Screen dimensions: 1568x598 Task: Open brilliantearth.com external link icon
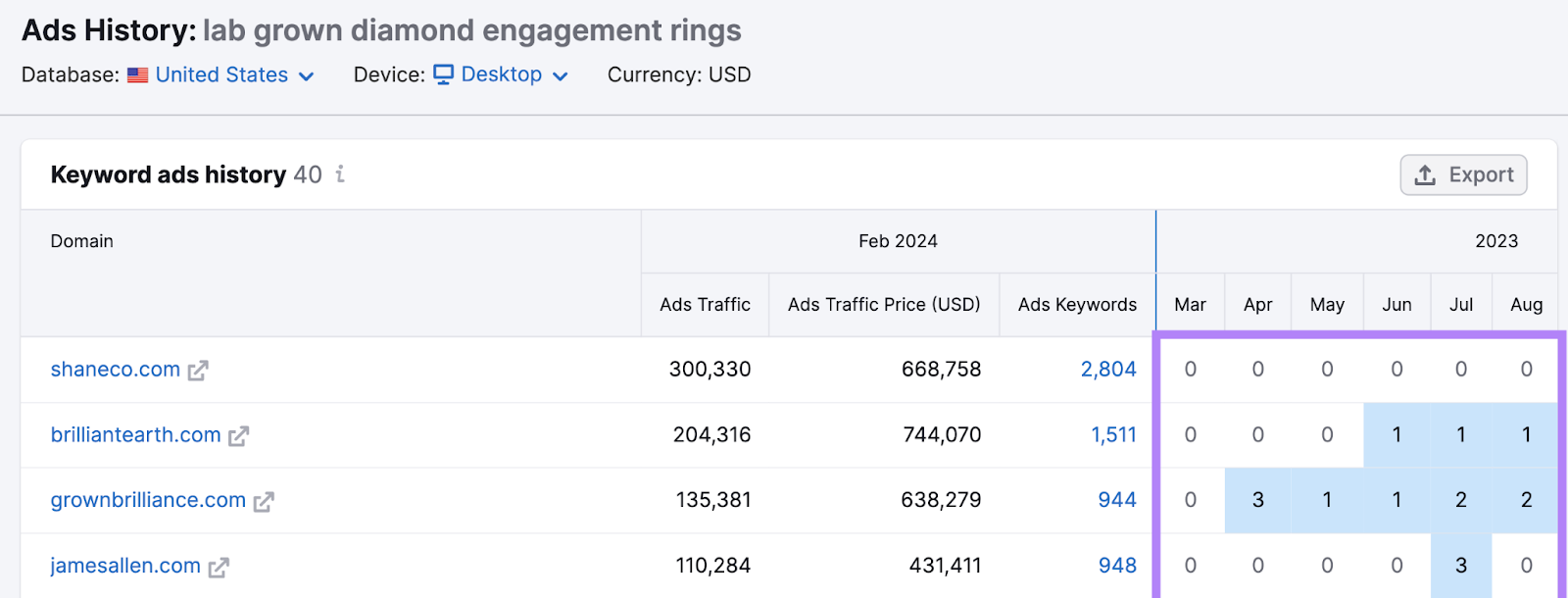point(239,436)
